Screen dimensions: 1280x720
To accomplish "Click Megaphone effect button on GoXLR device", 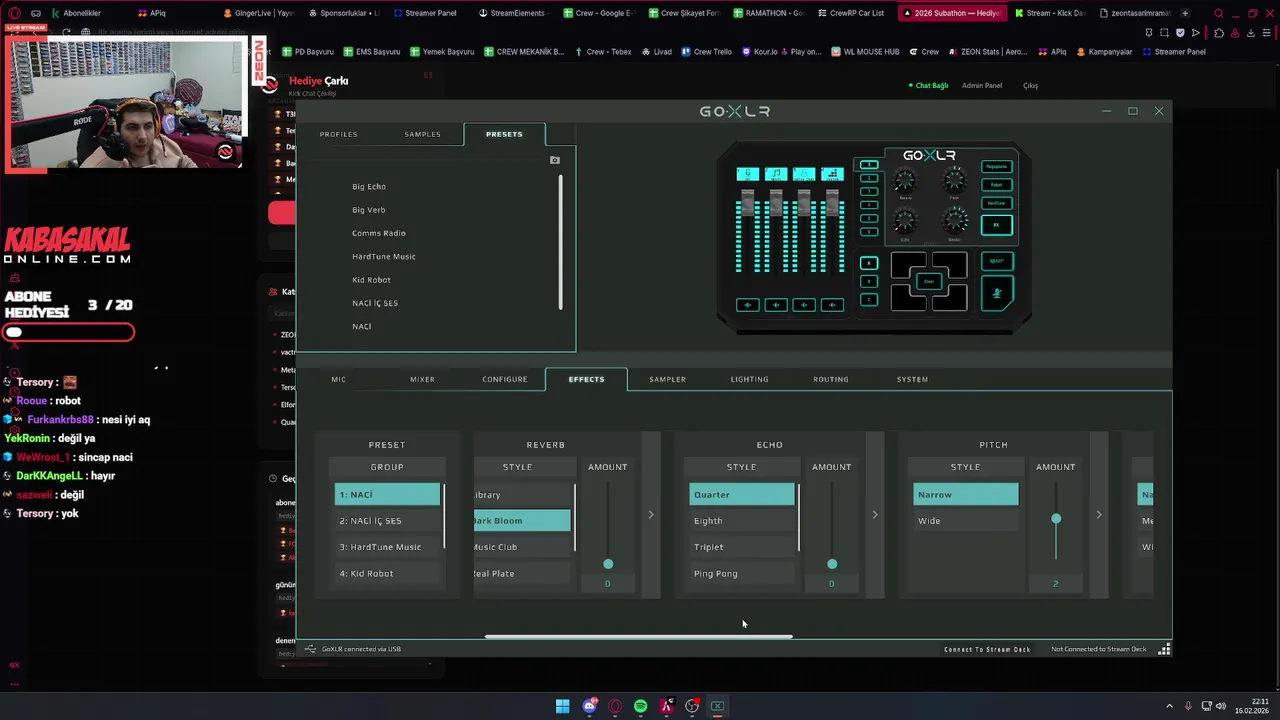I will 997,166.
